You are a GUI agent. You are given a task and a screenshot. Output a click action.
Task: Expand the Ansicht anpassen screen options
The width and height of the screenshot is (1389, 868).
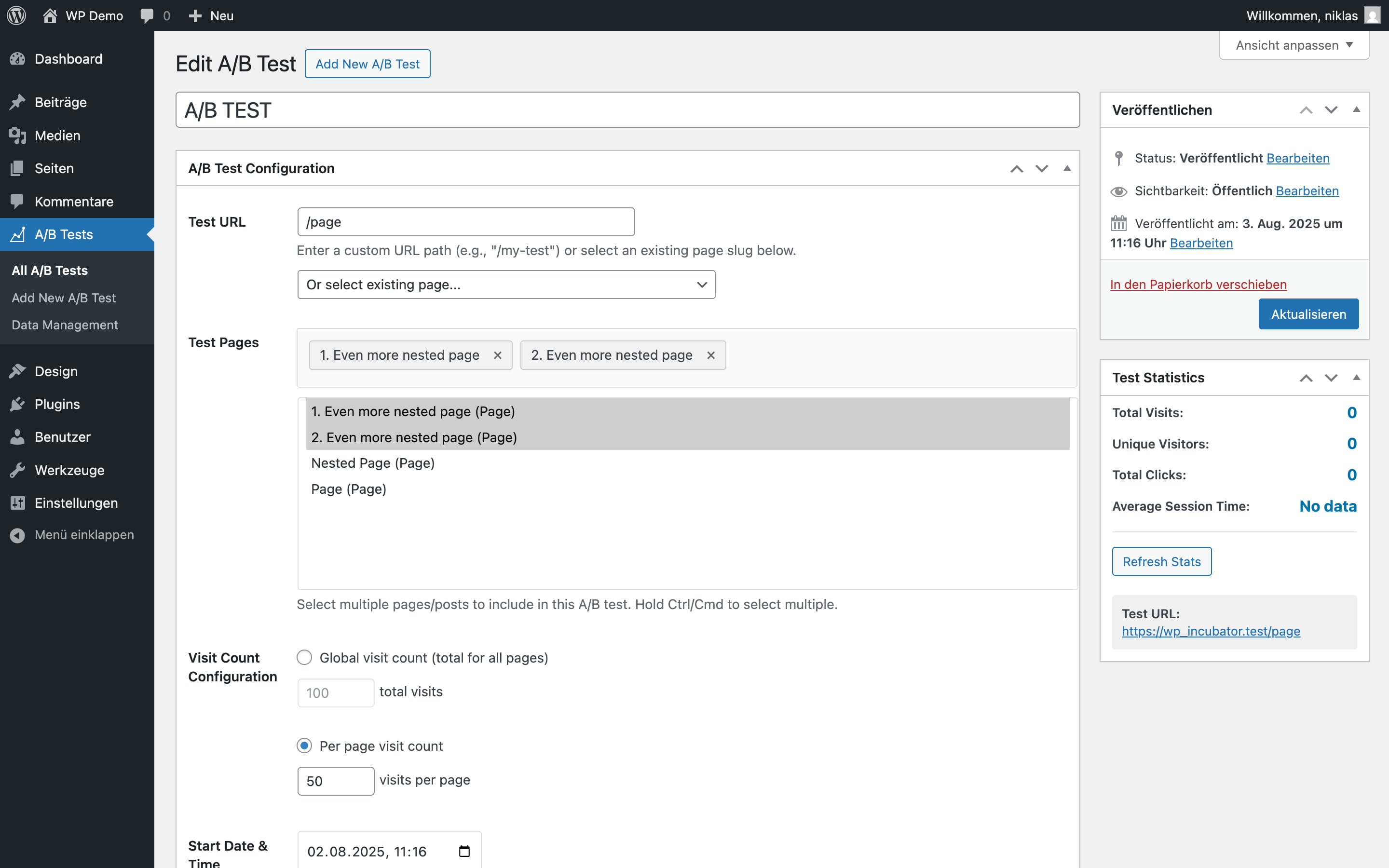click(x=1294, y=45)
